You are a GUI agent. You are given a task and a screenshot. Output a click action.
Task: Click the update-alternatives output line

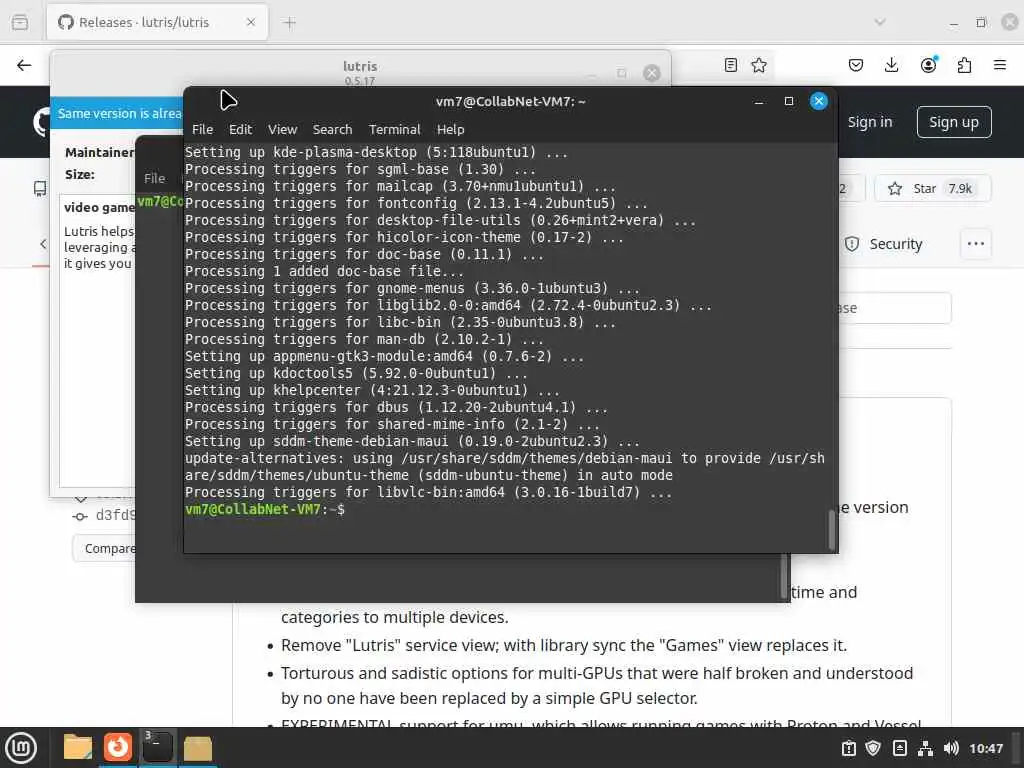pos(504,467)
